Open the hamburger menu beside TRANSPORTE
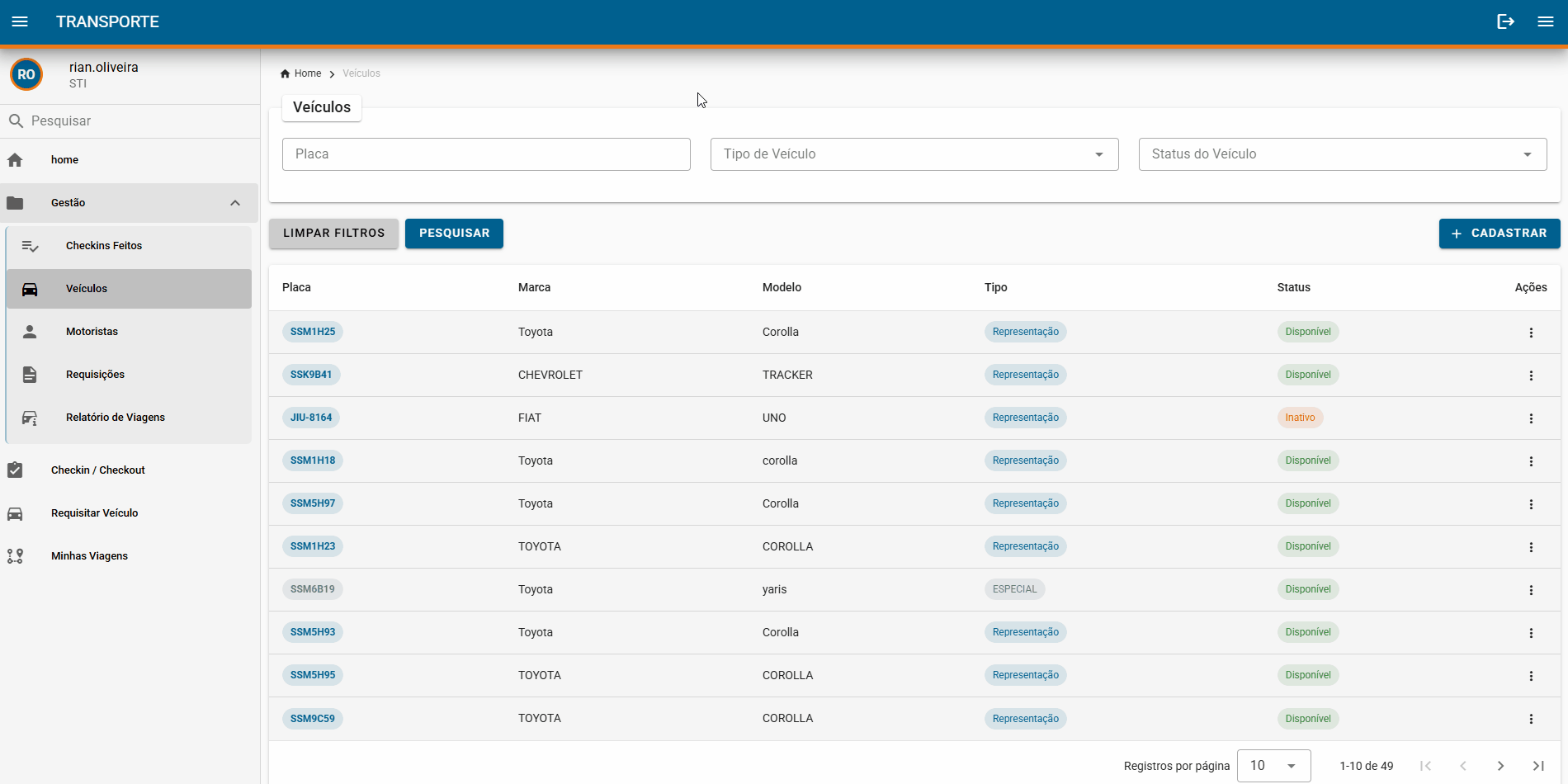 [x=20, y=21]
